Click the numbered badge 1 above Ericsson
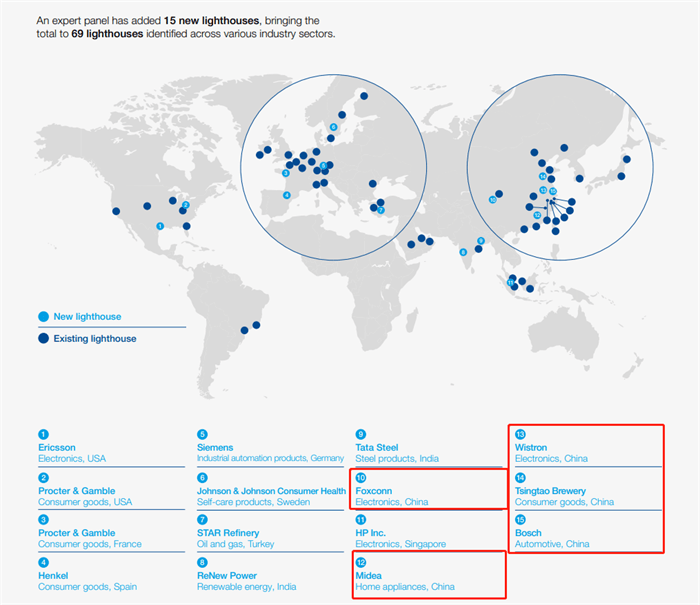700x605 pixels. (43, 434)
